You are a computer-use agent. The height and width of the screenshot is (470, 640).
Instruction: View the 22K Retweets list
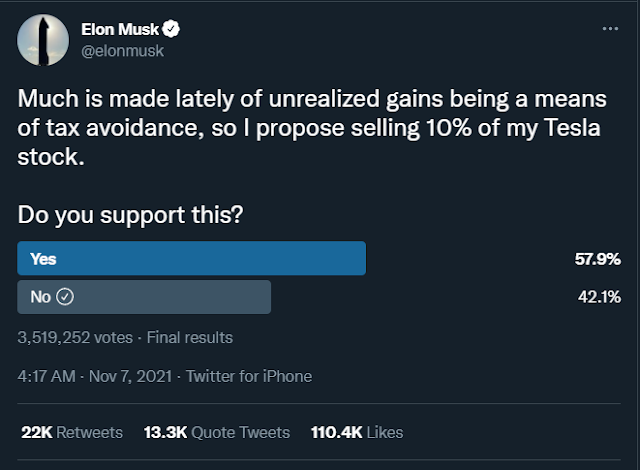click(x=71, y=432)
